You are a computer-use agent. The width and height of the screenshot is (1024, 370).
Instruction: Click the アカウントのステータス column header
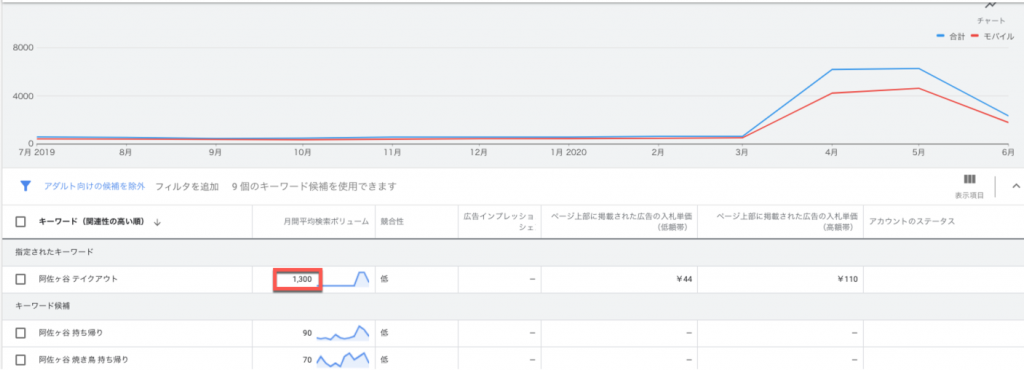[912, 222]
